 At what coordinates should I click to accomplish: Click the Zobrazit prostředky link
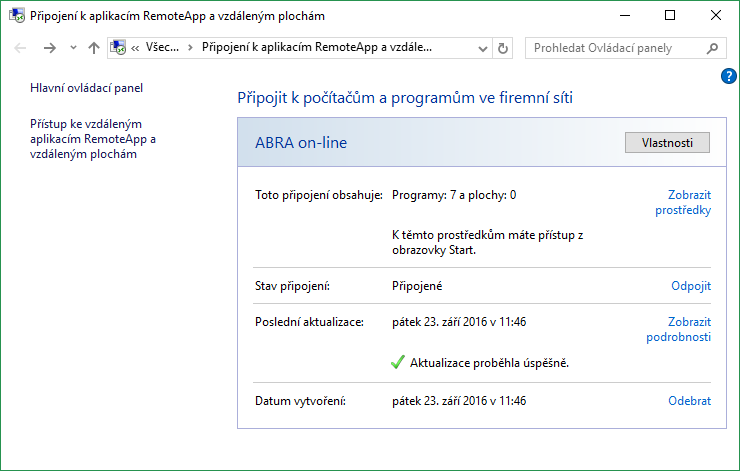pos(683,203)
